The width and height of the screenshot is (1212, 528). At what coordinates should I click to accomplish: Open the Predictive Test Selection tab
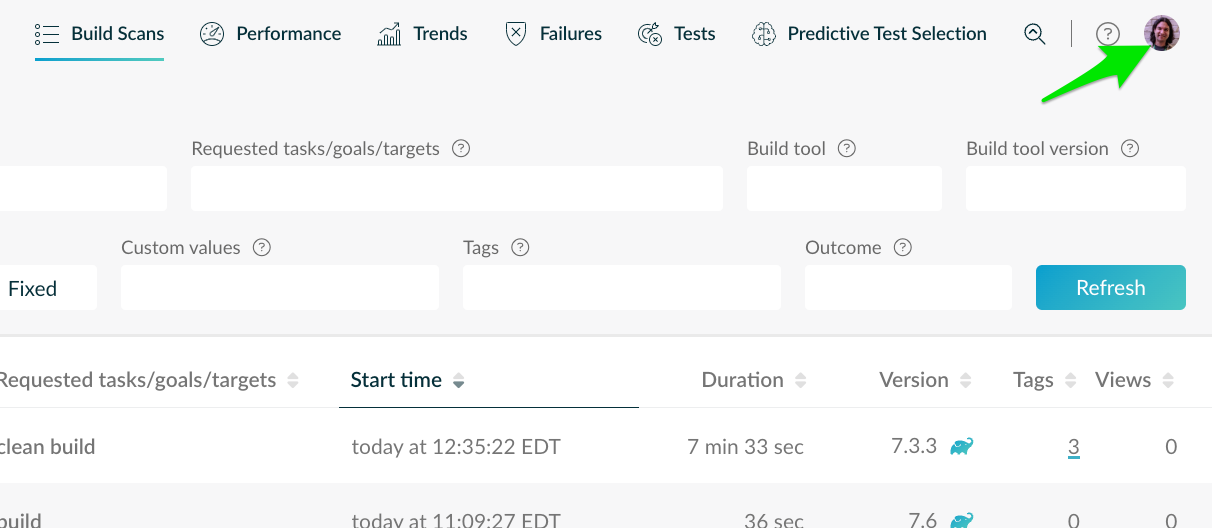869,34
